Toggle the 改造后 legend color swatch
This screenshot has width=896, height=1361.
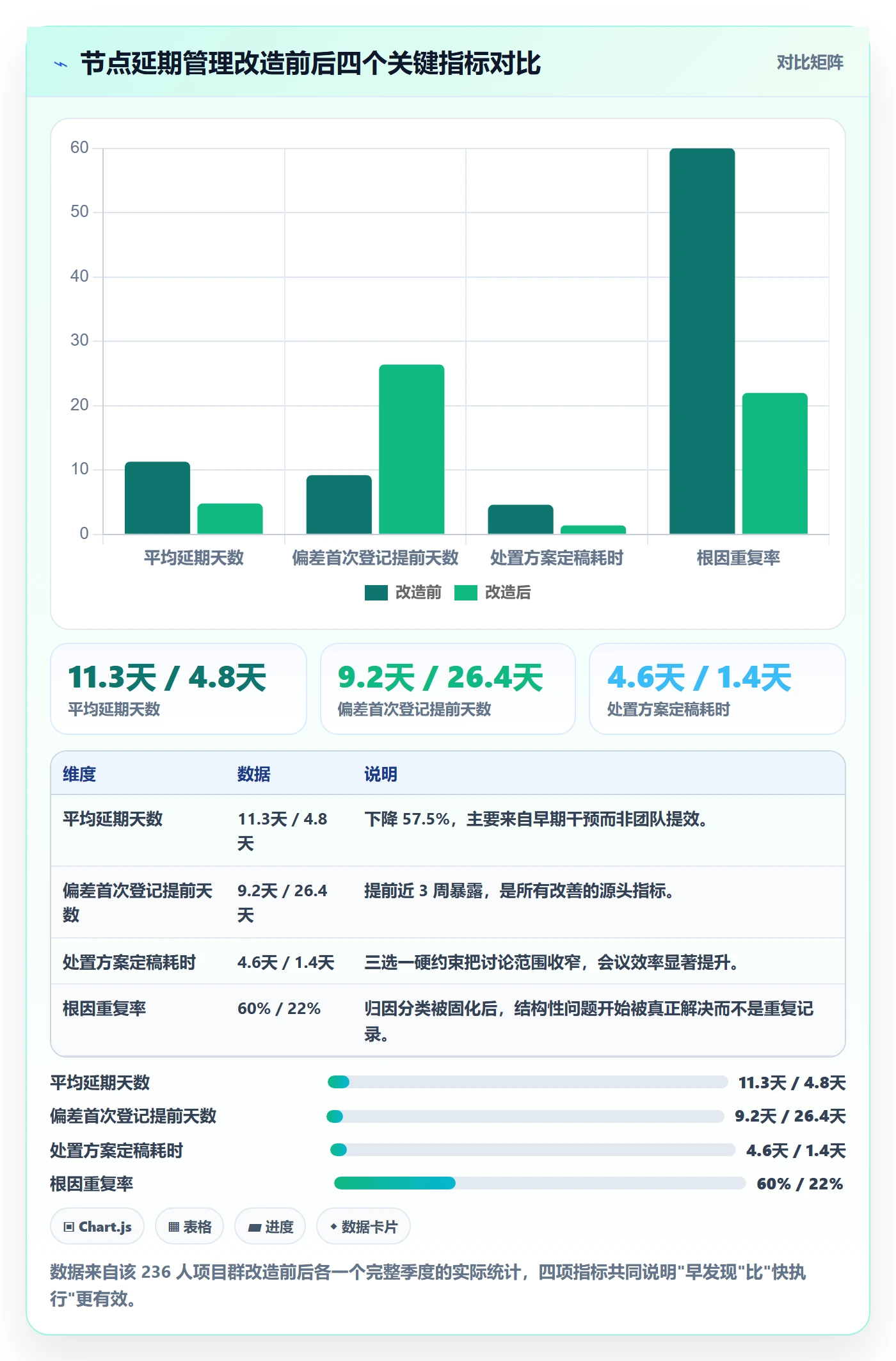(x=466, y=593)
